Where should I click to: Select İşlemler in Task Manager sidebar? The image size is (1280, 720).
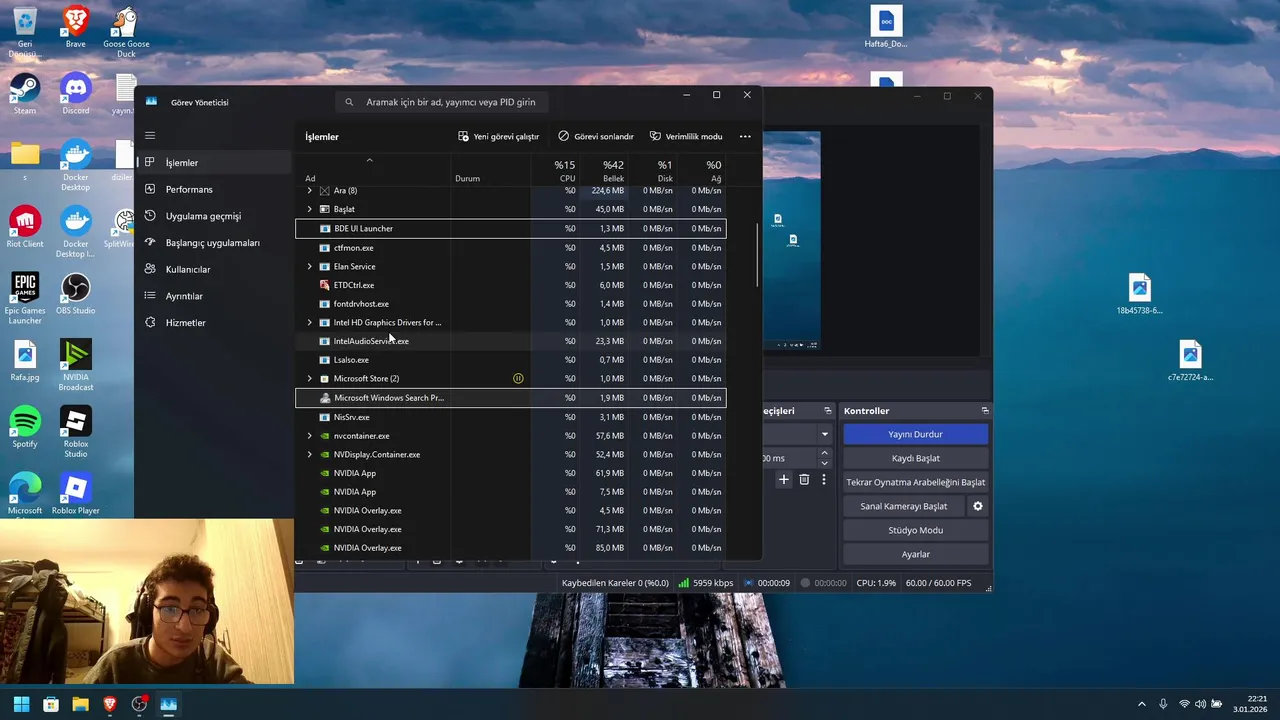(x=214, y=162)
